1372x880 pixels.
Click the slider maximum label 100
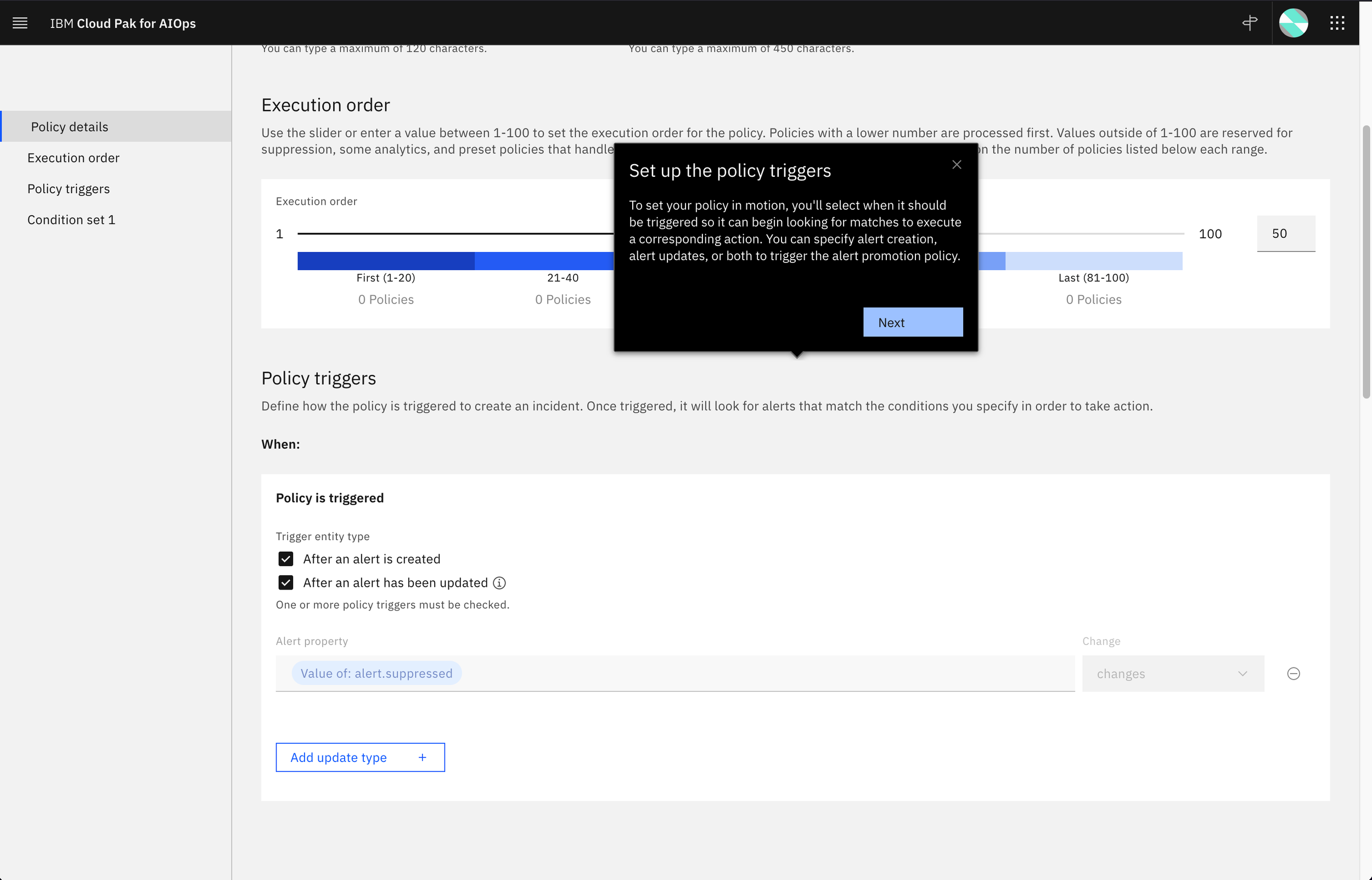tap(1210, 234)
